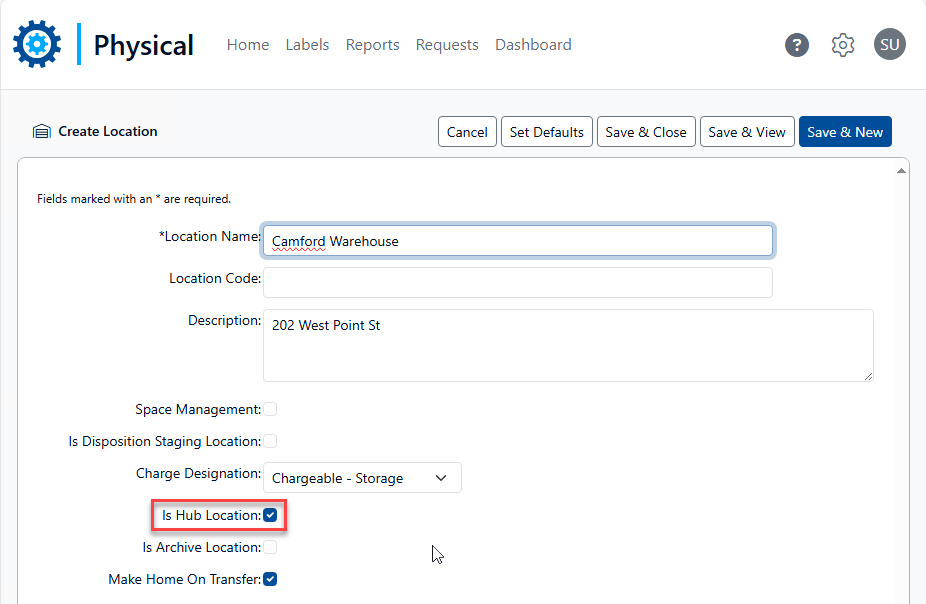The height and width of the screenshot is (604, 926).
Task: Focus the Location Code input field
Action: pyautogui.click(x=517, y=282)
